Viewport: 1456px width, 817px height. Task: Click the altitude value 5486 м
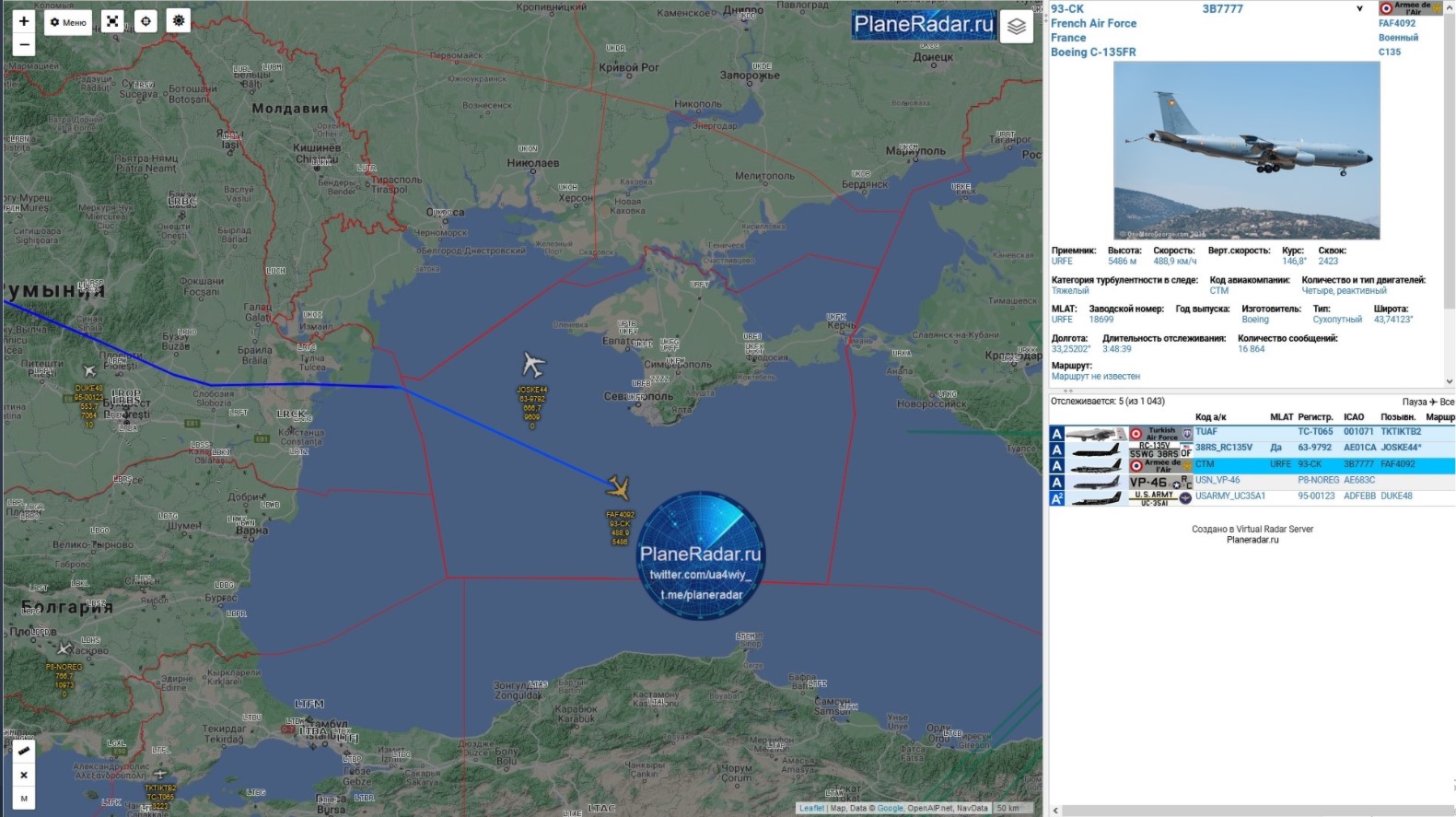(x=1122, y=262)
